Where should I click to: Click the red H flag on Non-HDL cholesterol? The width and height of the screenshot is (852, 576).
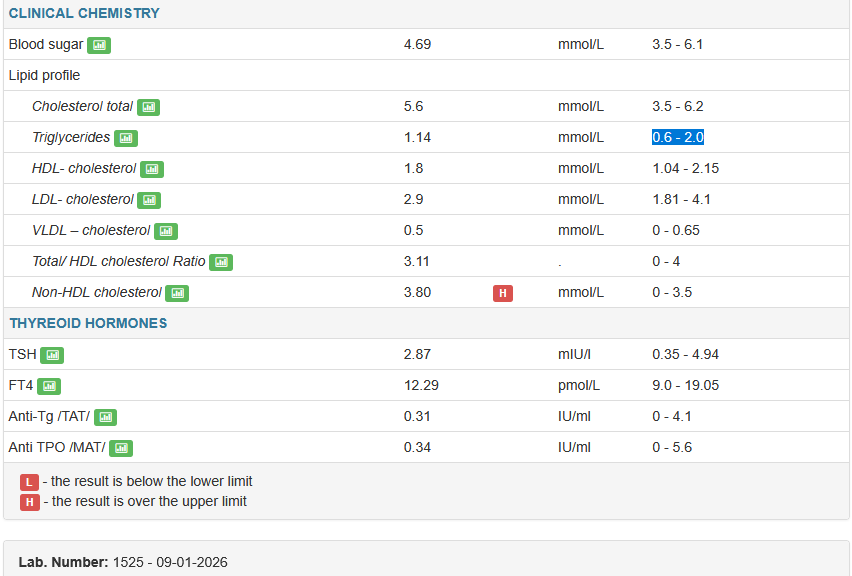503,293
